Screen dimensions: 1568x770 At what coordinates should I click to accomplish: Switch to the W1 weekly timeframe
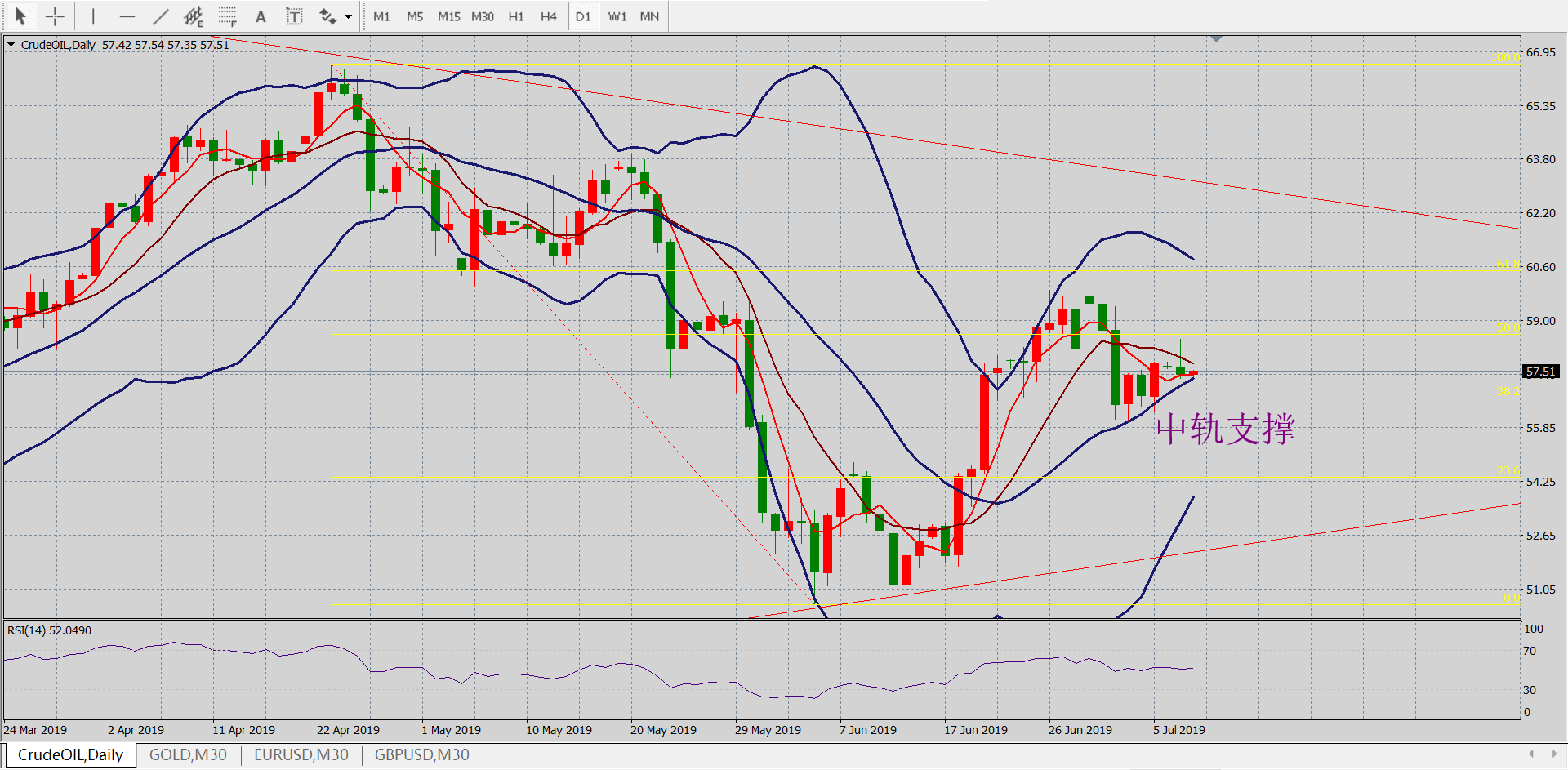(617, 16)
